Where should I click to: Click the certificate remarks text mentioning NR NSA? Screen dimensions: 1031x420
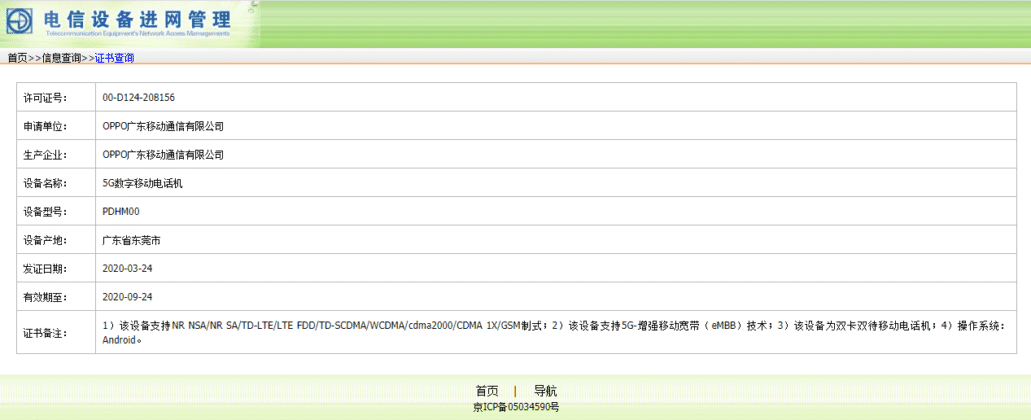point(554,333)
